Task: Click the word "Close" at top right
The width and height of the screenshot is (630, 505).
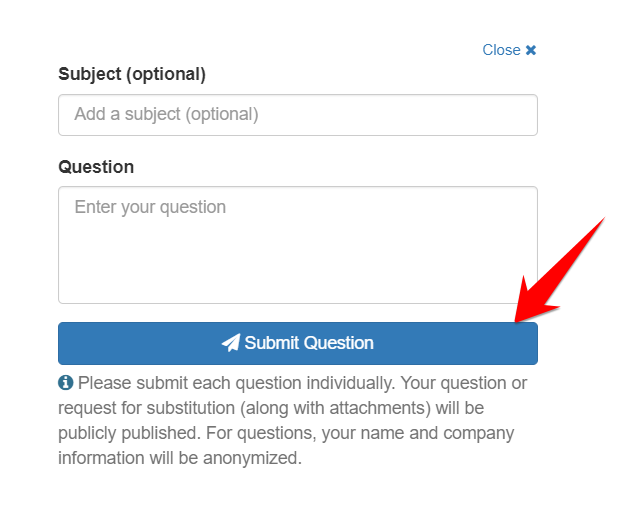Action: click(x=501, y=50)
